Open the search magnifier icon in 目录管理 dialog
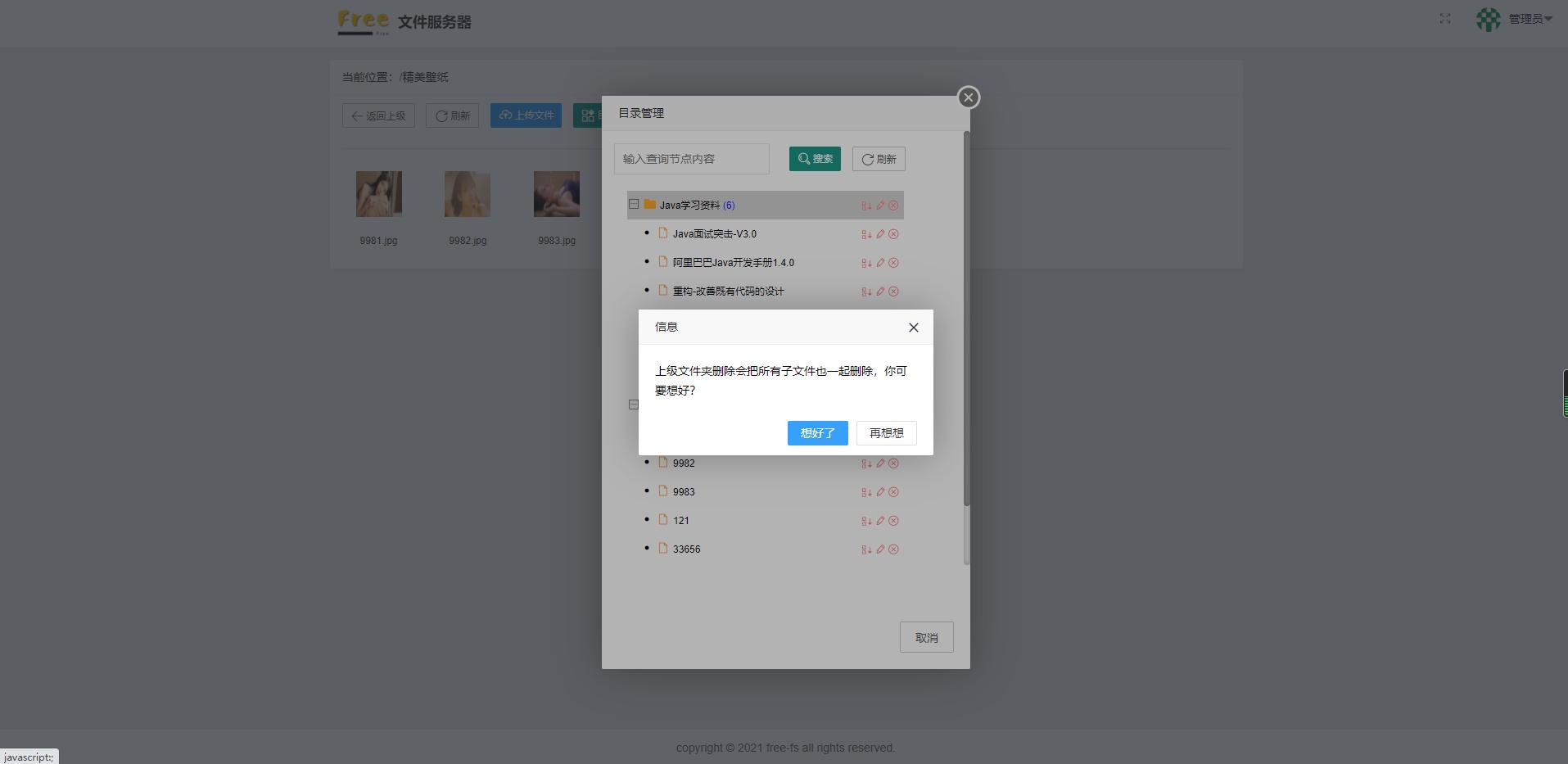 (x=804, y=159)
